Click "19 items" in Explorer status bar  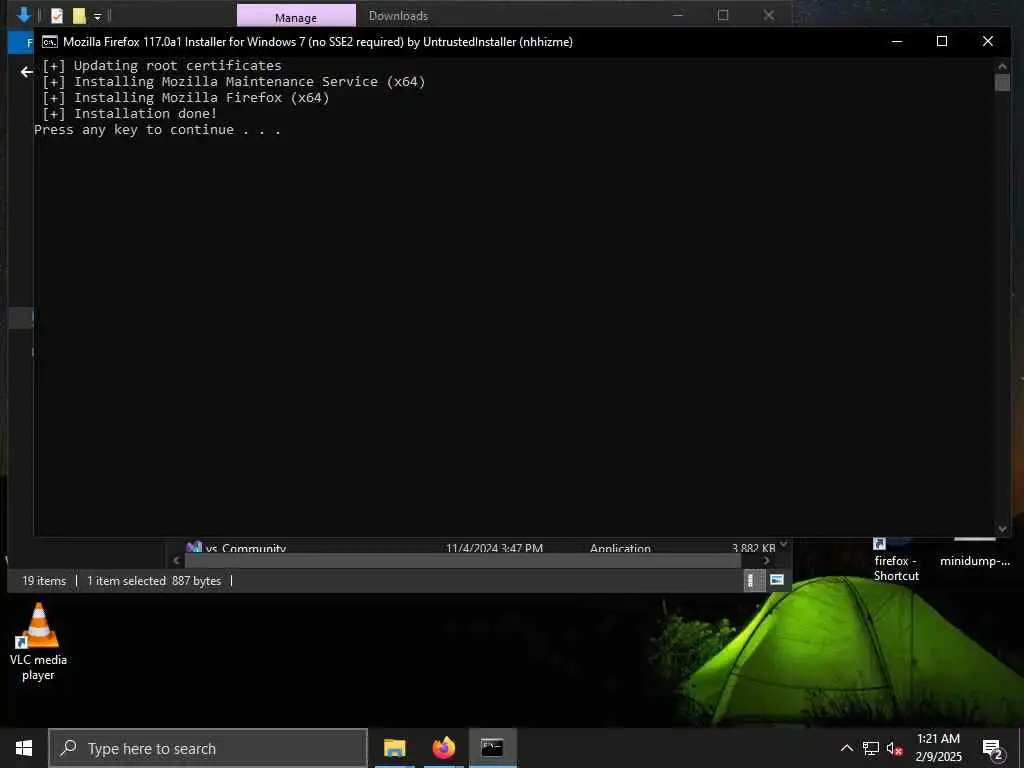[44, 581]
